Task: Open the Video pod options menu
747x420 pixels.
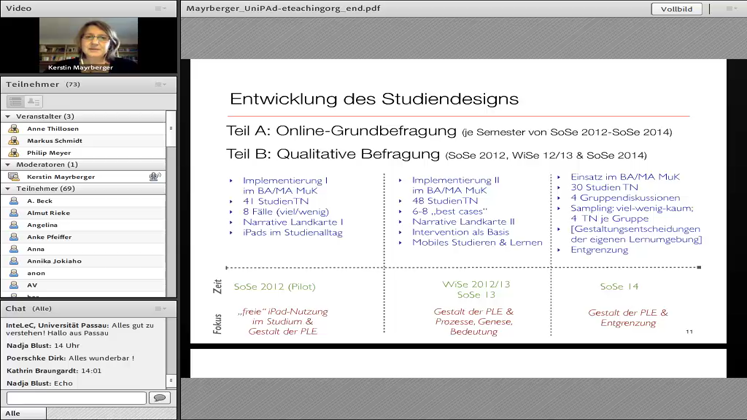Action: (x=160, y=8)
